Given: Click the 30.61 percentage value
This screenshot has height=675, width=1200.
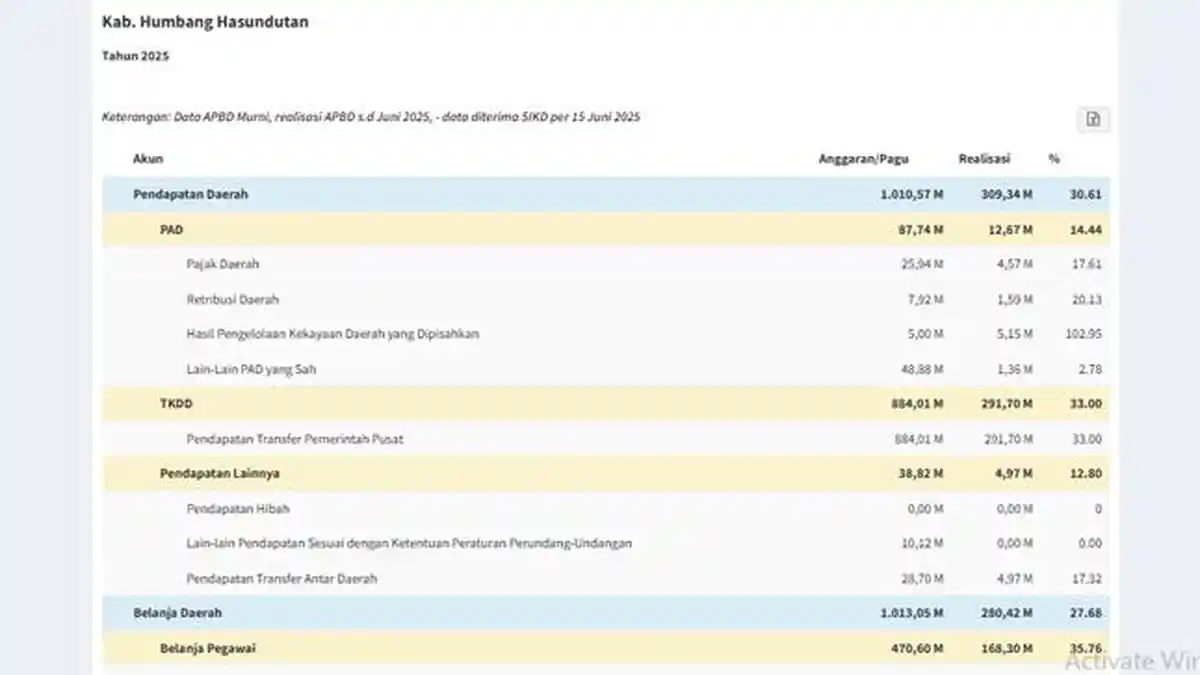Looking at the screenshot, I should point(1086,194).
